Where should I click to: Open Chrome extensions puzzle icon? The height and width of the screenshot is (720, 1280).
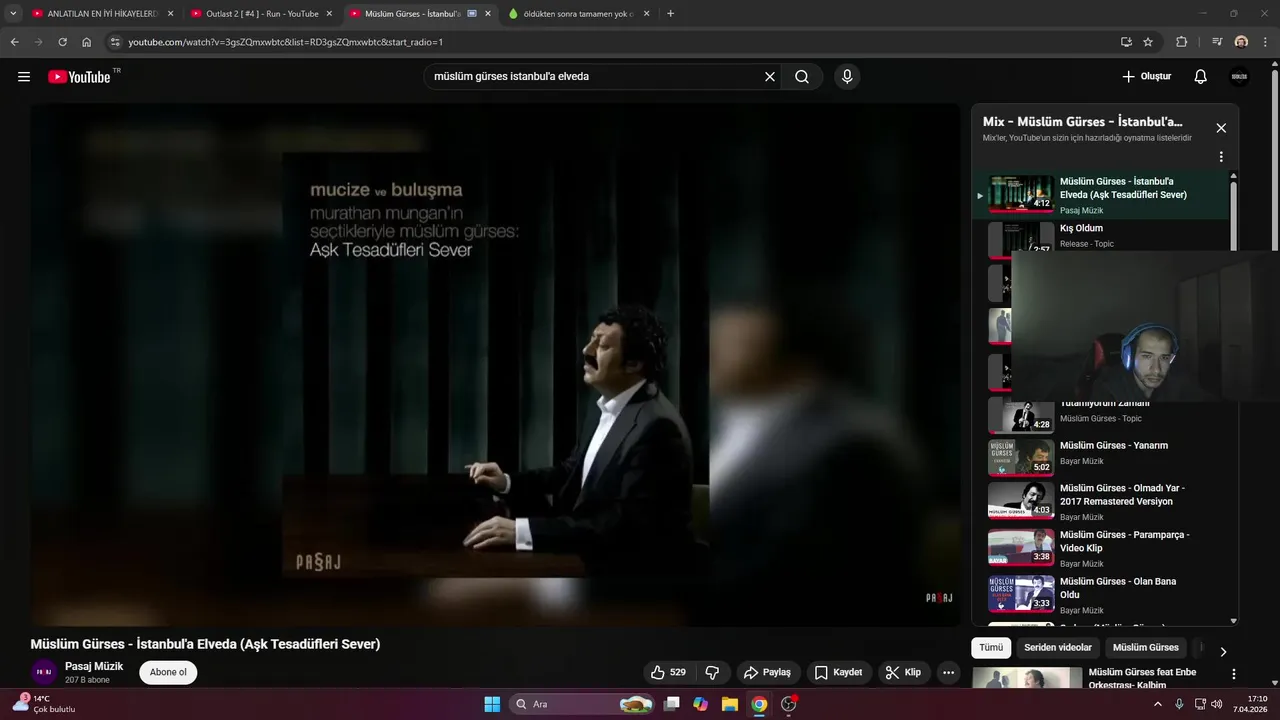(1182, 42)
